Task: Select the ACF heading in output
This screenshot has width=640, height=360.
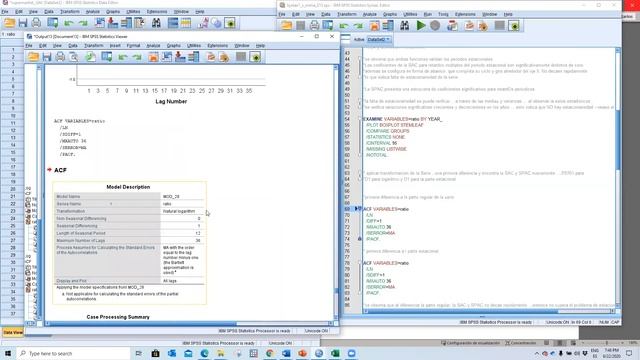Action: click(x=60, y=170)
